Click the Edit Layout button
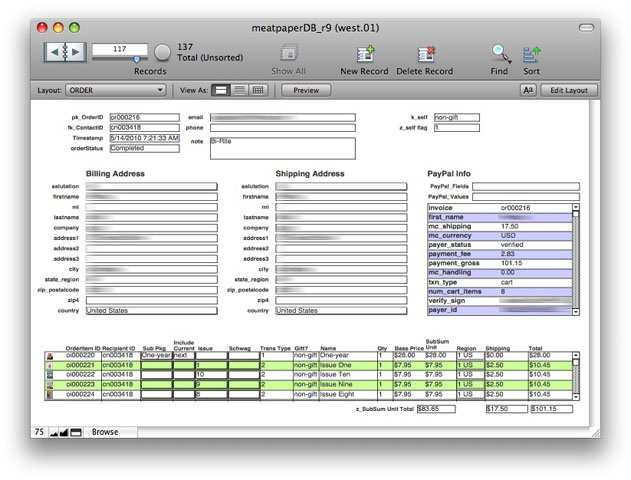The image size is (631, 480). (x=570, y=90)
